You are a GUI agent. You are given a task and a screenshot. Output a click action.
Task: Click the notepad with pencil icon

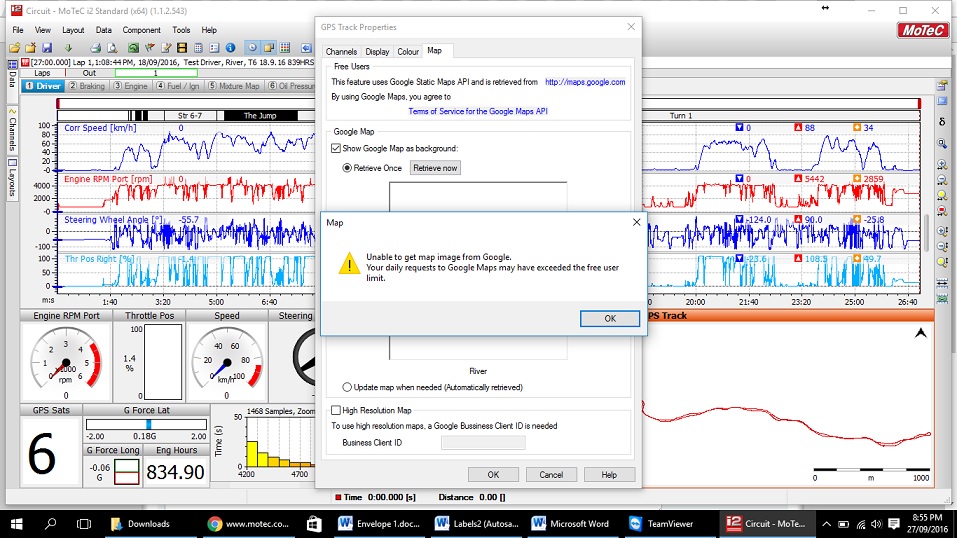coord(166,48)
